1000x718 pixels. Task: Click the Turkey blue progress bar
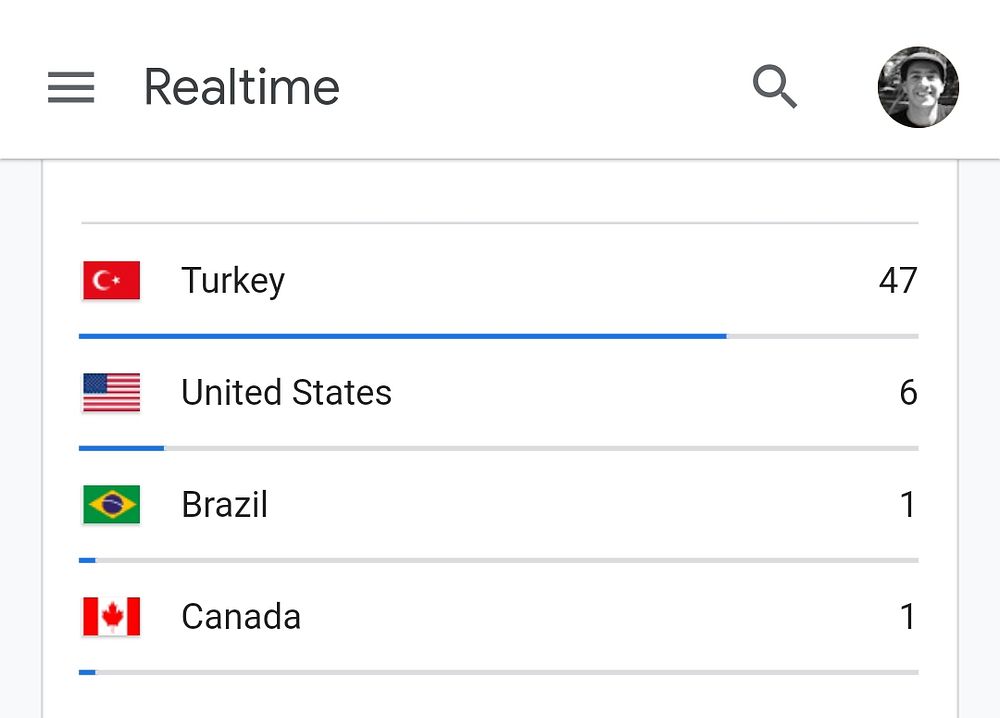[402, 337]
